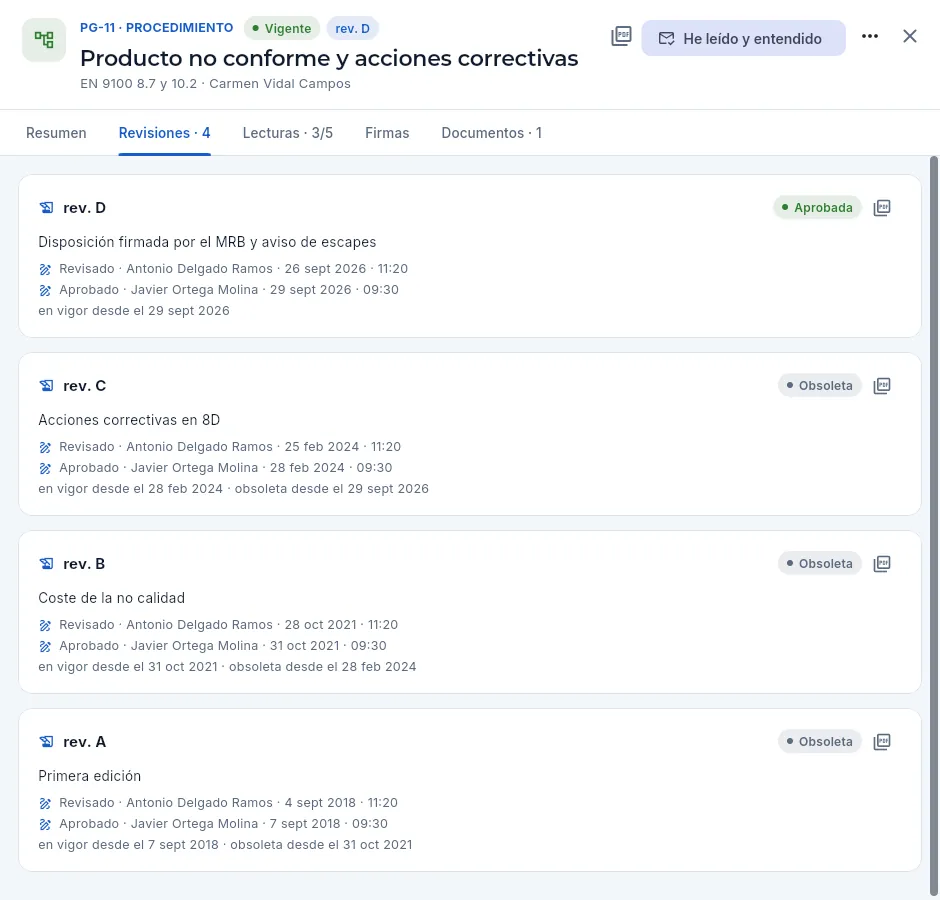The image size is (940, 900).
Task: Open PDF of rev. B
Action: click(882, 564)
